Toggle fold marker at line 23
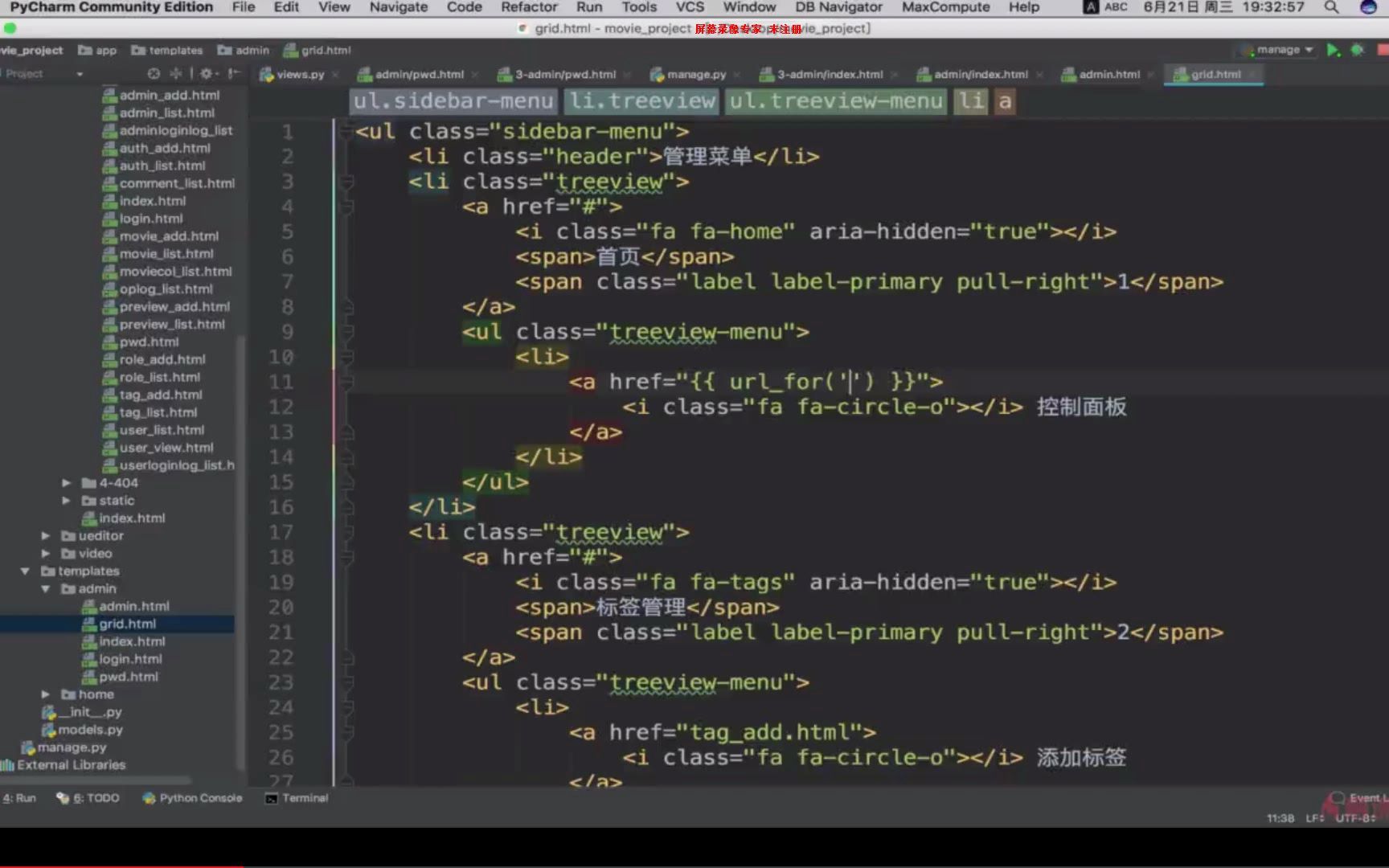The image size is (1389, 868). [x=346, y=682]
